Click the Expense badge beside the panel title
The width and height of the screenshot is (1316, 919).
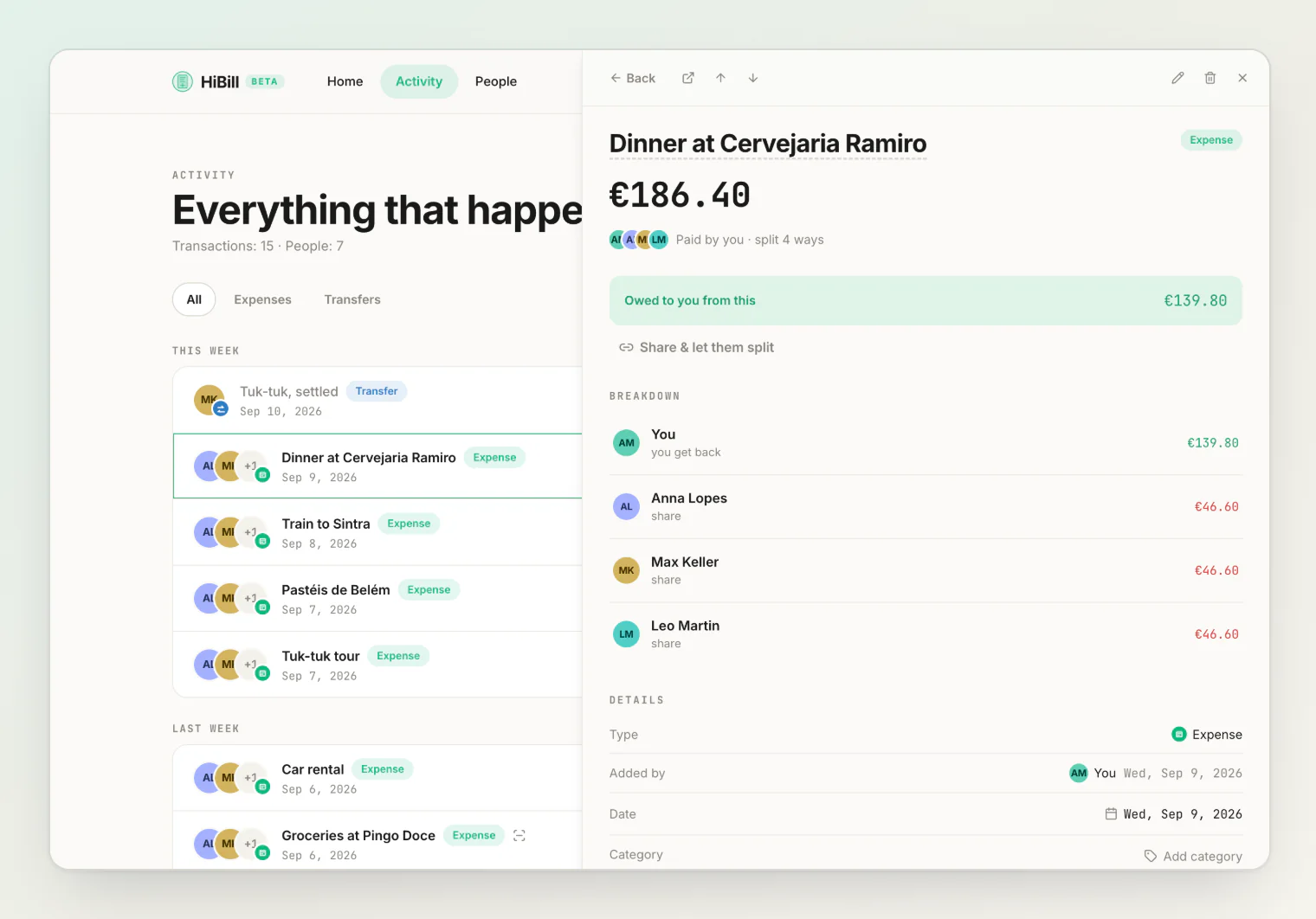coord(1211,140)
